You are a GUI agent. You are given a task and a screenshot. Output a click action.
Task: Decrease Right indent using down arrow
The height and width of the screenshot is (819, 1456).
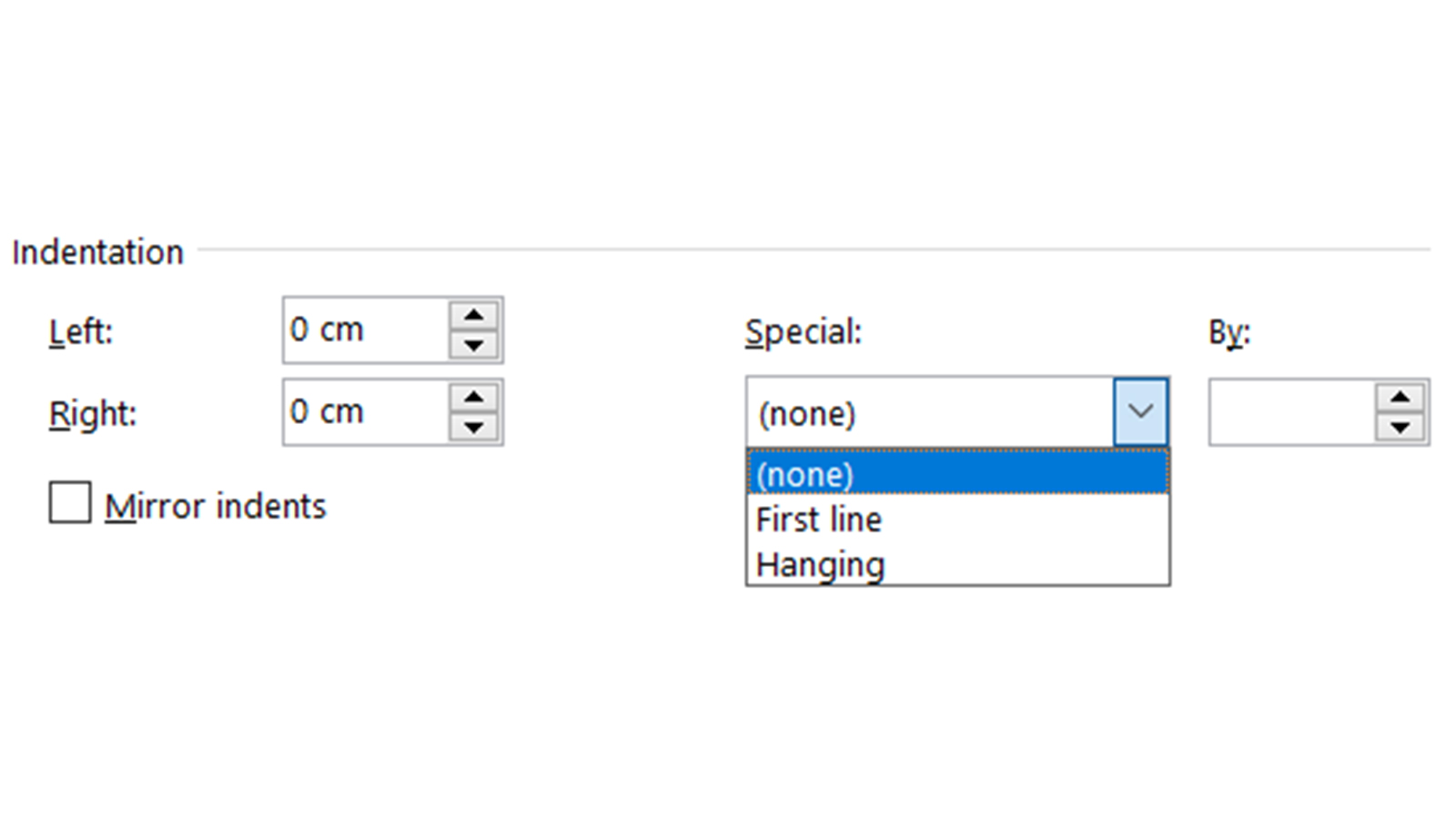point(473,427)
